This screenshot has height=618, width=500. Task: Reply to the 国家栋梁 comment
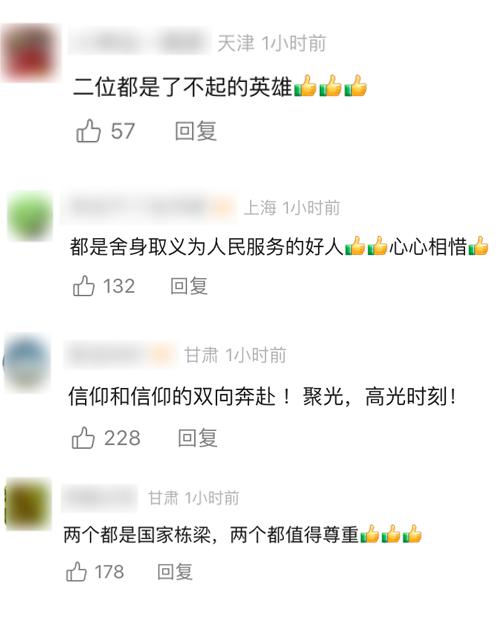175,572
